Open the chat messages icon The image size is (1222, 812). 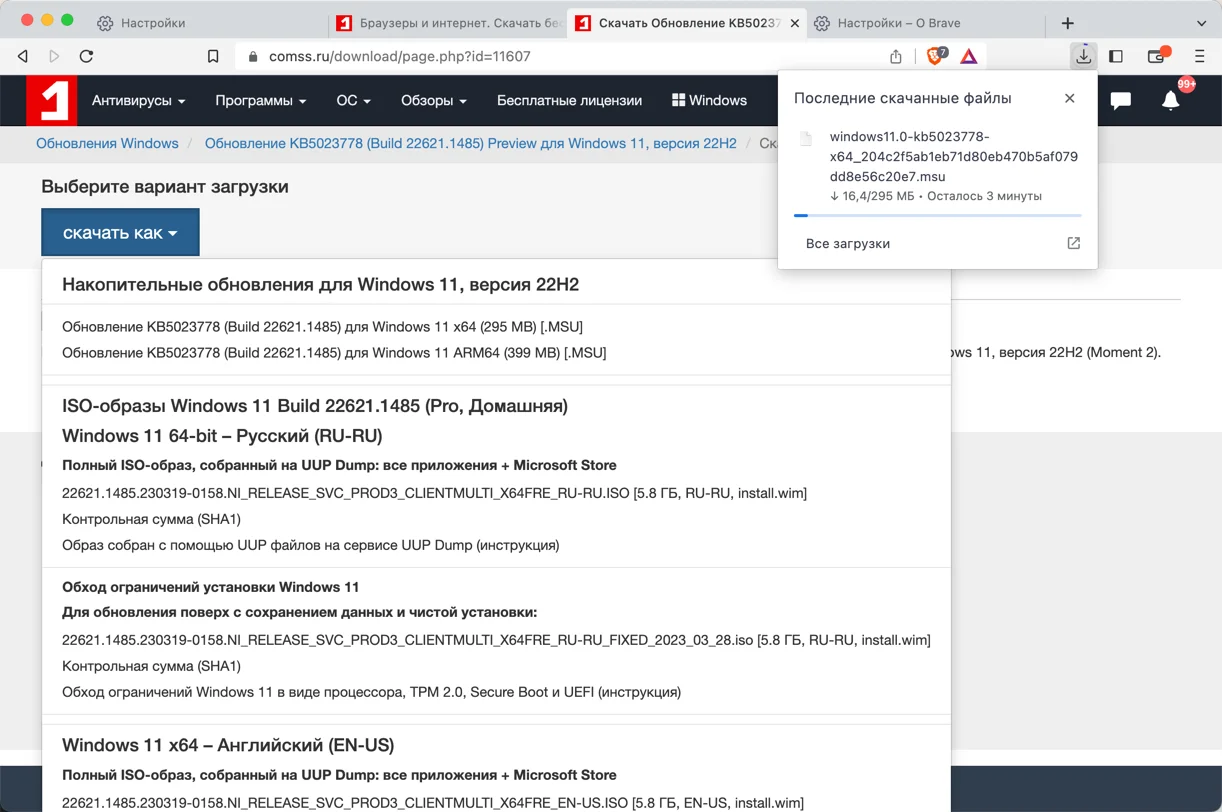click(x=1121, y=100)
